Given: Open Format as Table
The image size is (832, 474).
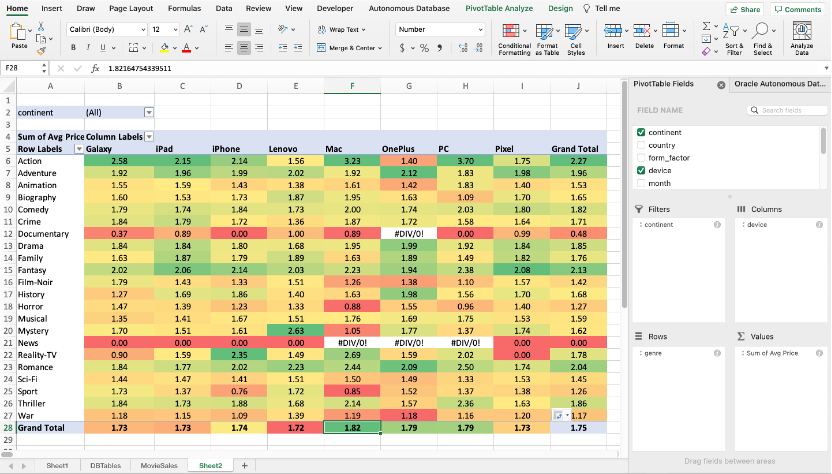Looking at the screenshot, I should pos(547,39).
